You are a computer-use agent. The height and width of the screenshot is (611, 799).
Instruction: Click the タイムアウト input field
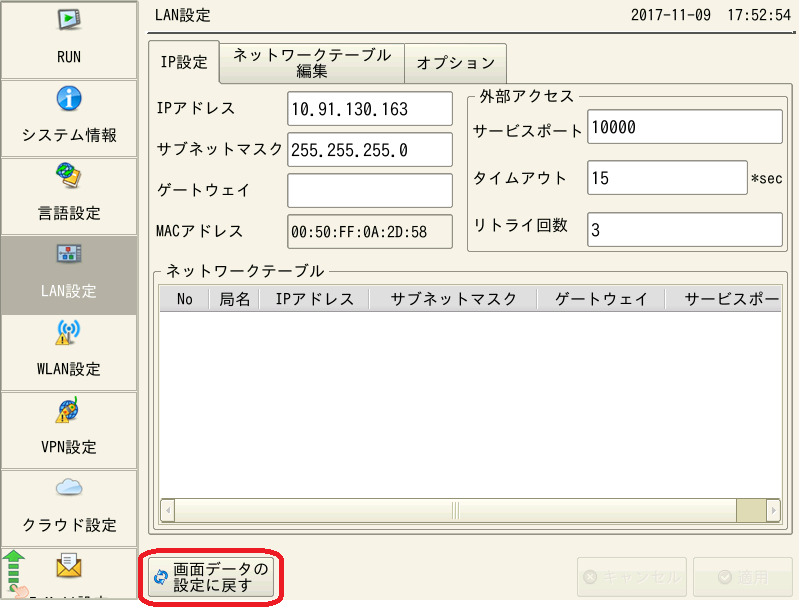coord(666,178)
